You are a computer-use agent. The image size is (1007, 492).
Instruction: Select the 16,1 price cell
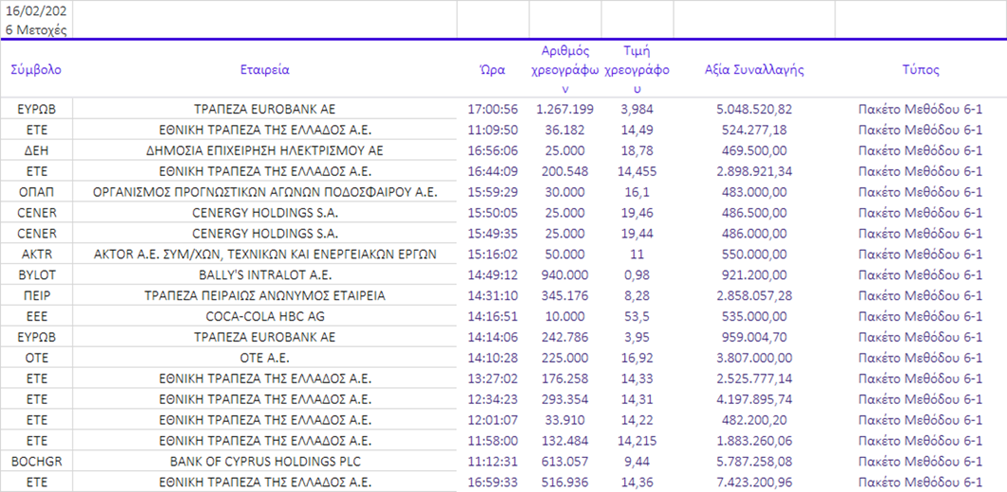pos(637,192)
